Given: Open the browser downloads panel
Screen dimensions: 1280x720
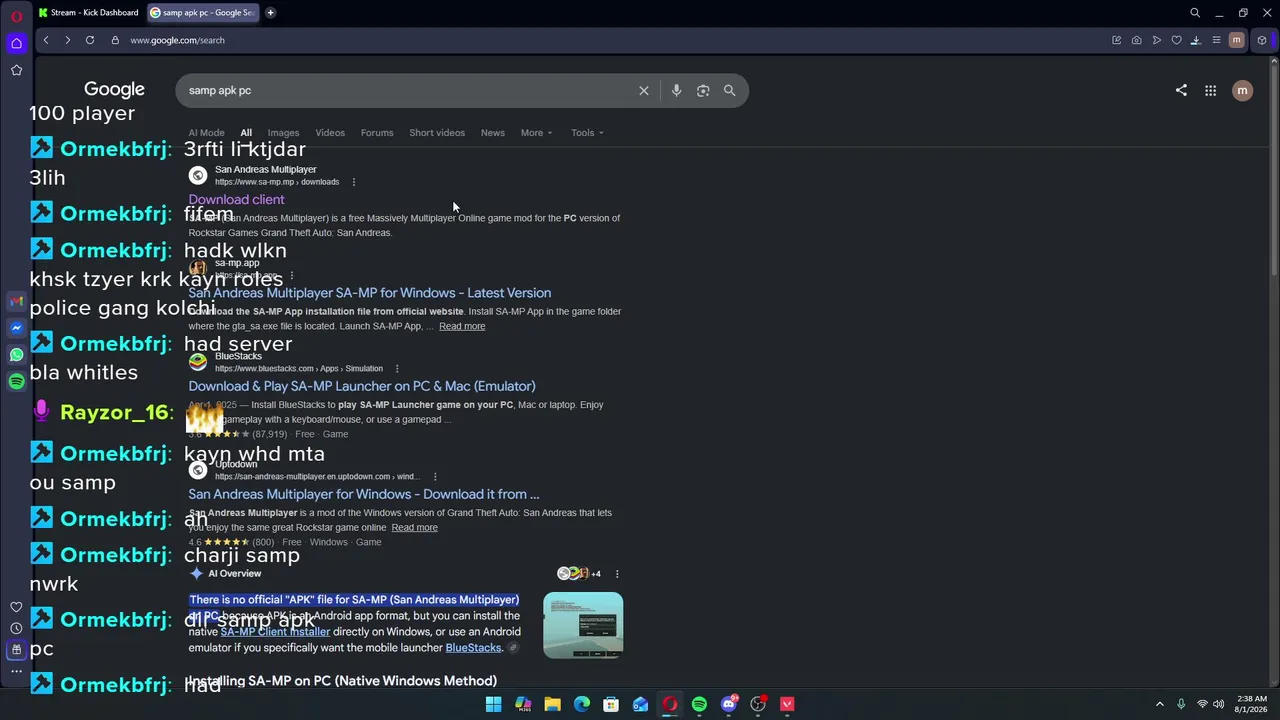Looking at the screenshot, I should (x=1196, y=40).
